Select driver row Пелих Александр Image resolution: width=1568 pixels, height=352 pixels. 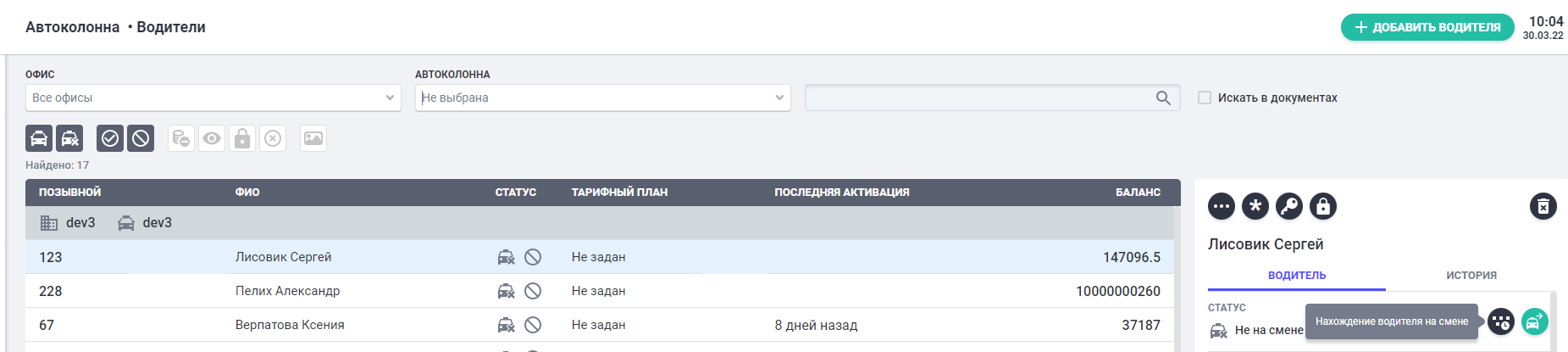[287, 291]
